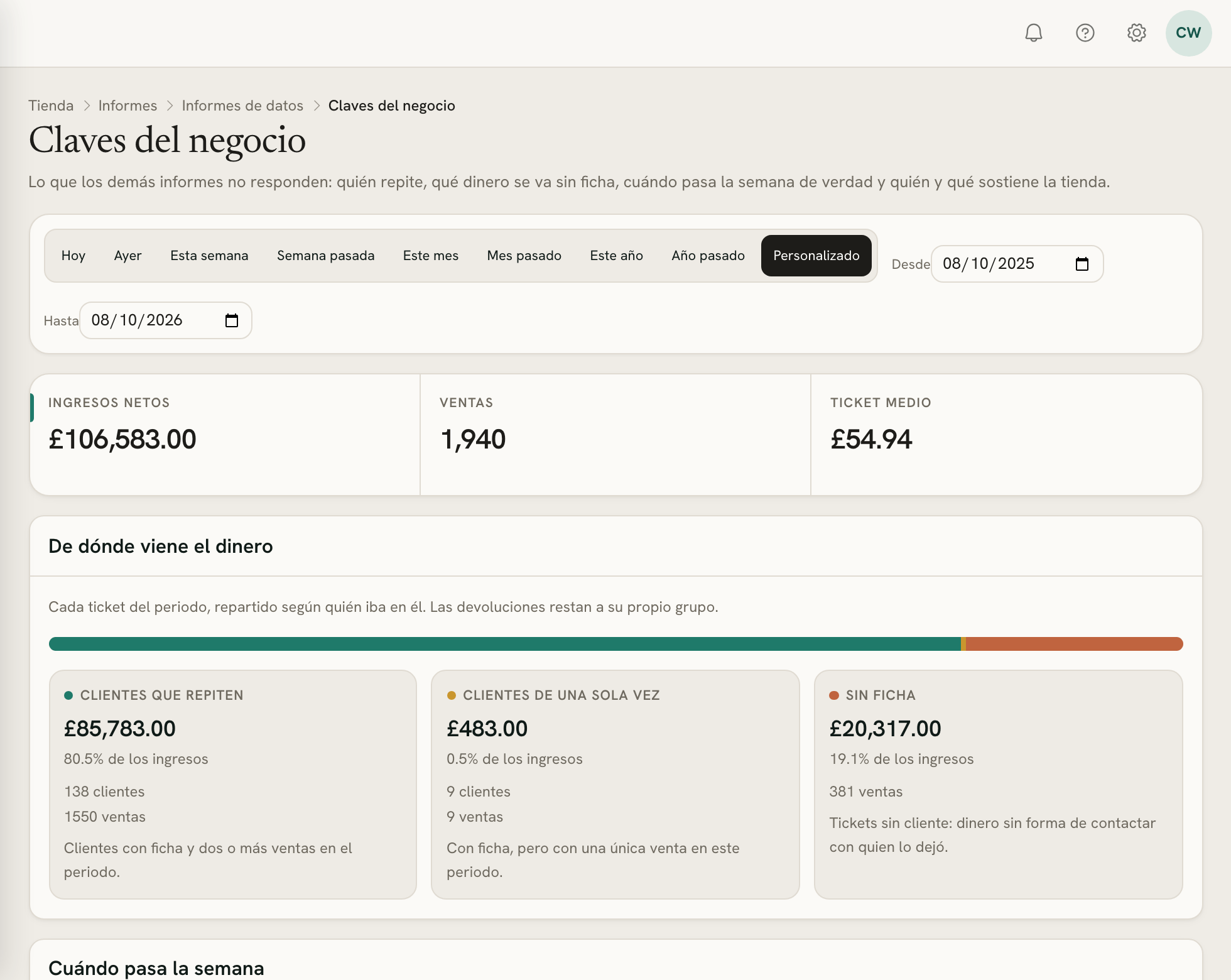Select the Personalizado range
Viewport: 1231px width, 980px height.
click(816, 256)
